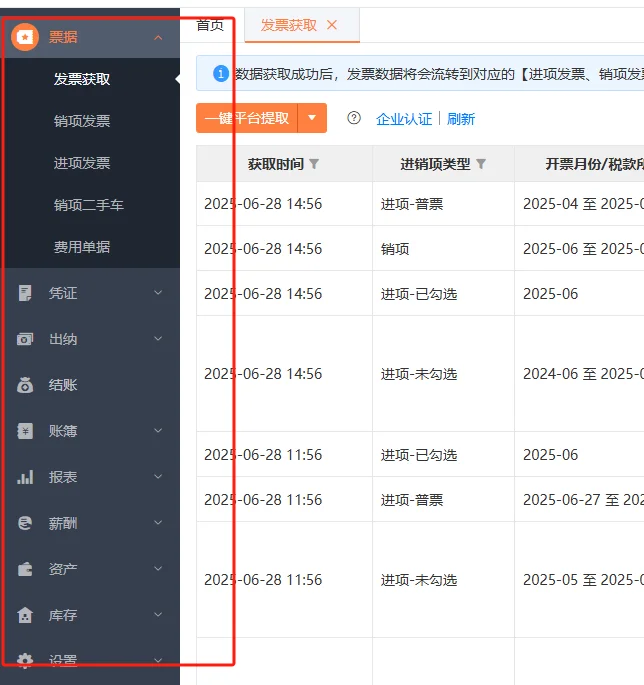The width and height of the screenshot is (644, 685).
Task: Open the 结账 menu label
Action: [x=63, y=385]
